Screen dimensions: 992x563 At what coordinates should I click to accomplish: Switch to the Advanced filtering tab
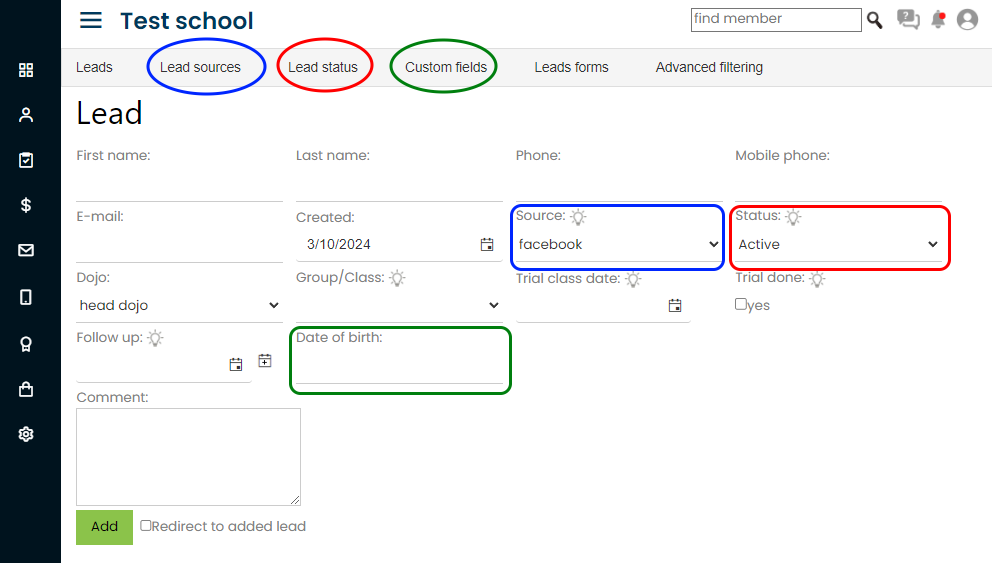click(x=709, y=67)
